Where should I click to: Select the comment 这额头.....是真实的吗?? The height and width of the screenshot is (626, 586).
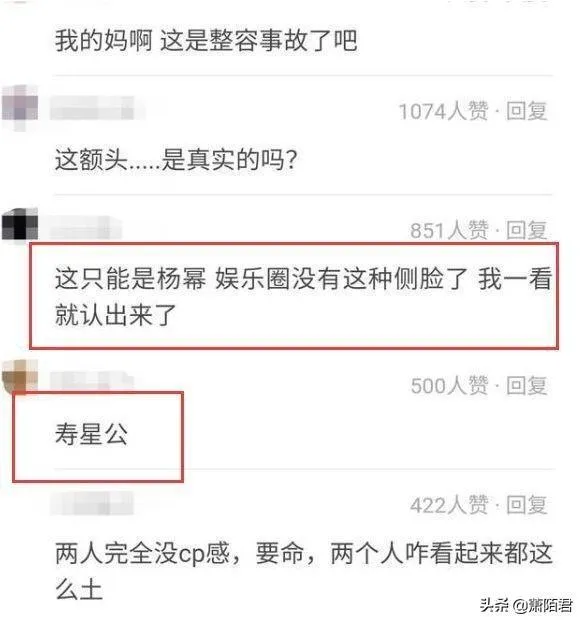(x=176, y=159)
